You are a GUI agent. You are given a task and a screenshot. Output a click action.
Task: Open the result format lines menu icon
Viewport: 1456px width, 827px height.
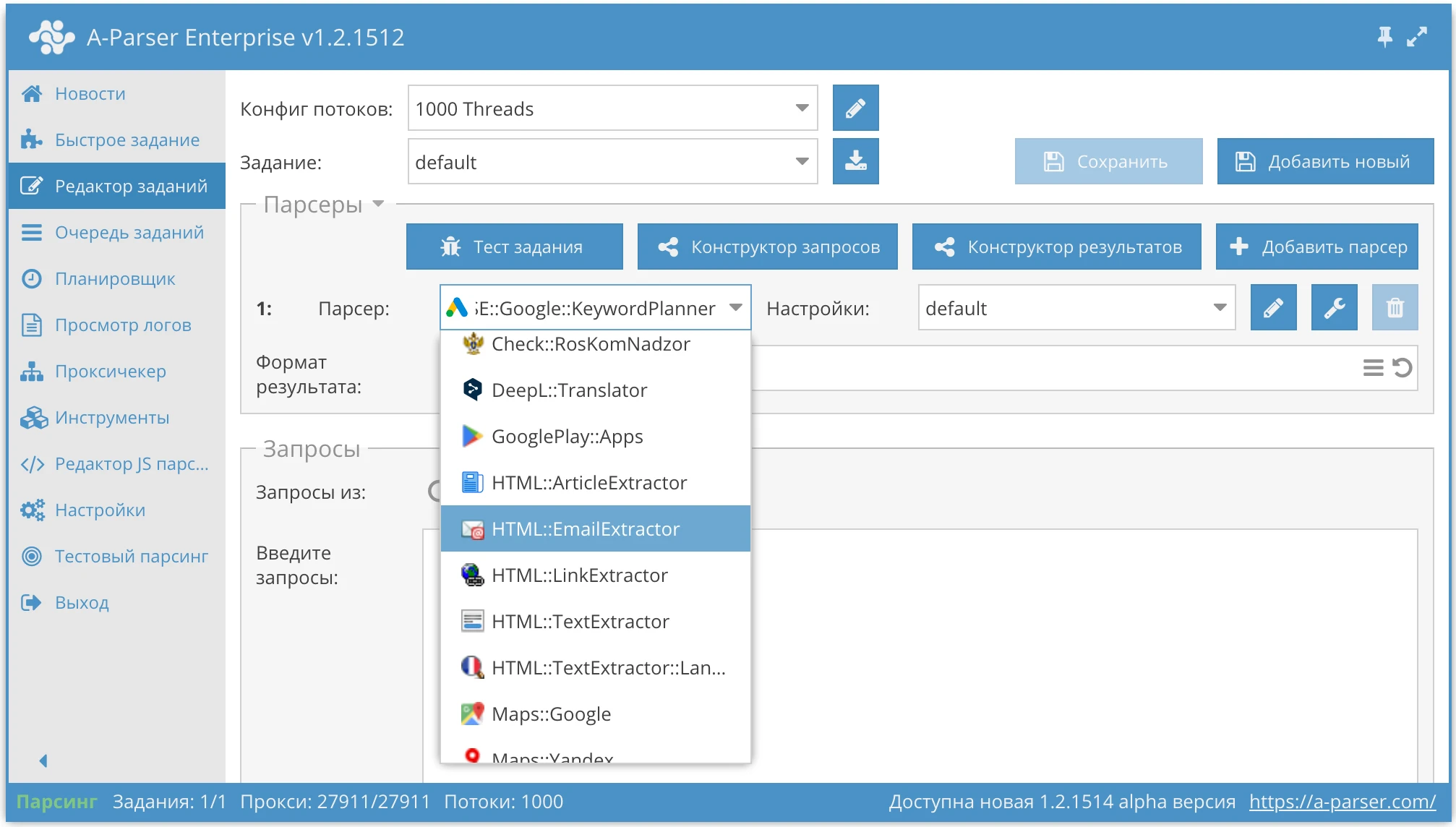[1373, 368]
